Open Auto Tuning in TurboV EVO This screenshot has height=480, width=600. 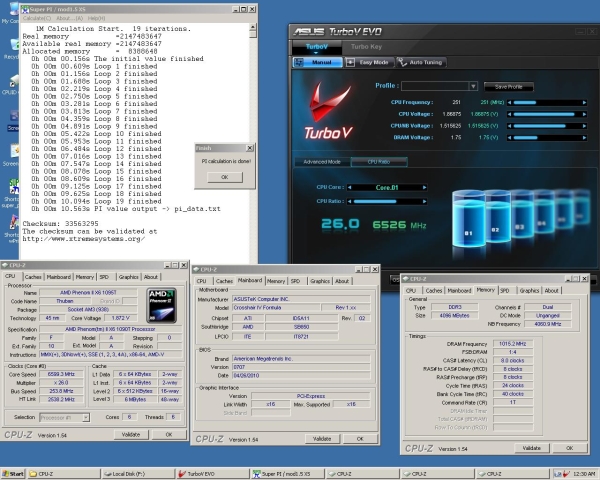pos(421,62)
